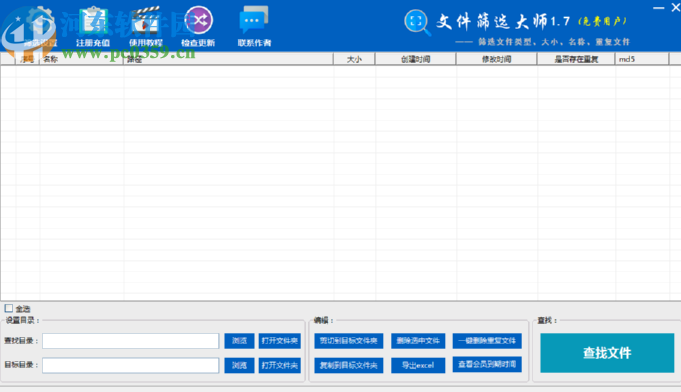
Task: Click the target directory input field
Action: pos(131,365)
